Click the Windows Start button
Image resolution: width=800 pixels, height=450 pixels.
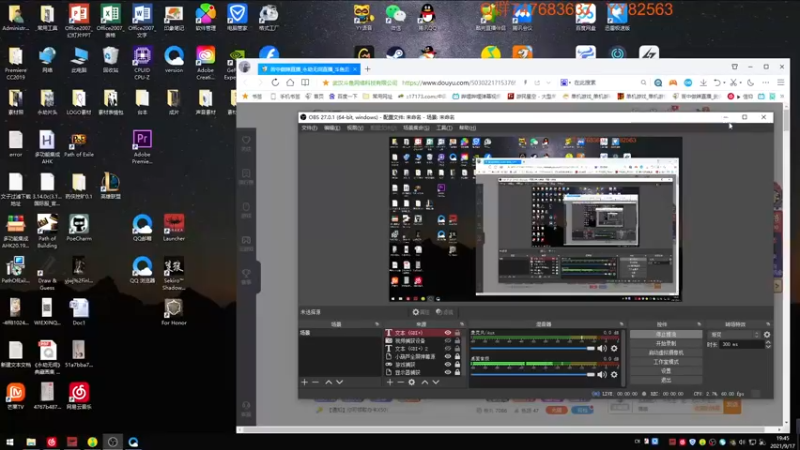10,442
